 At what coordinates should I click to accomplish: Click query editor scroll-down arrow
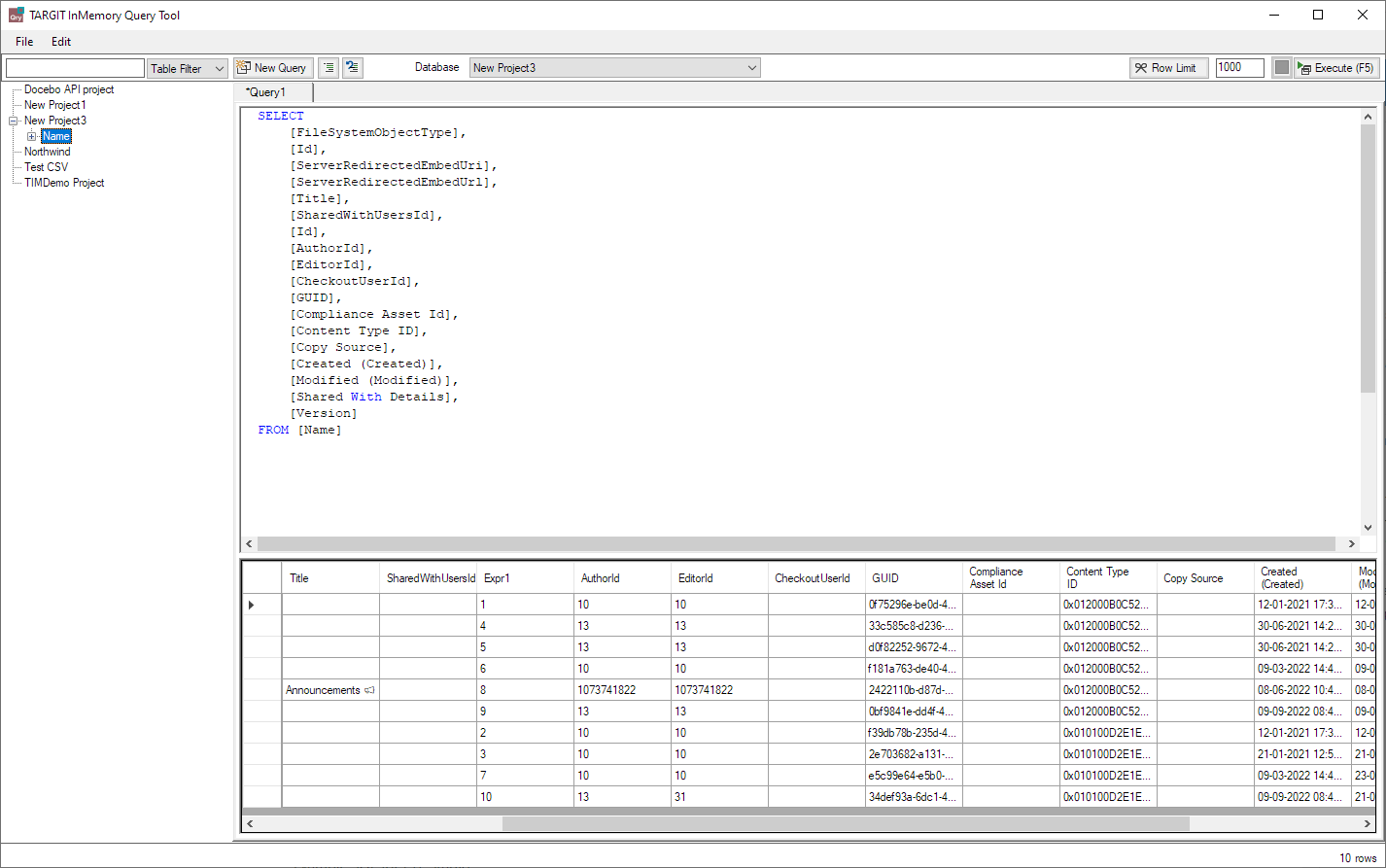(x=1369, y=527)
